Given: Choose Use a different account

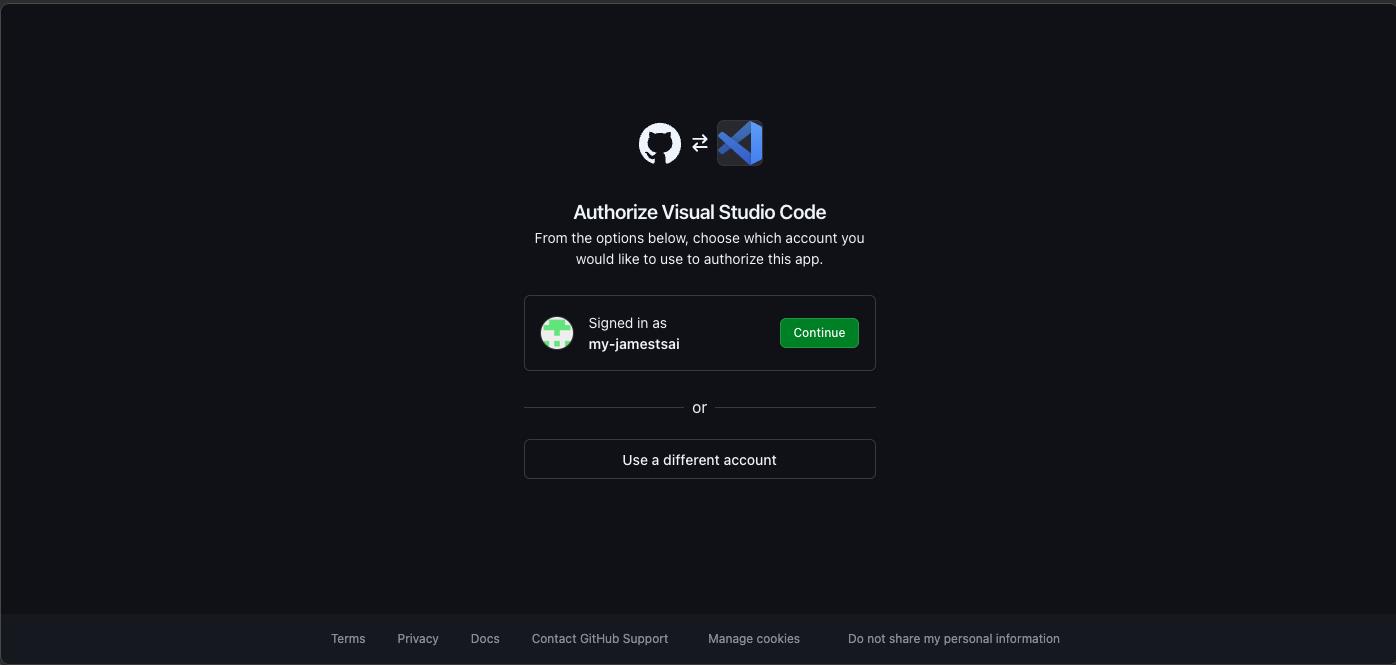Looking at the screenshot, I should tap(700, 460).
